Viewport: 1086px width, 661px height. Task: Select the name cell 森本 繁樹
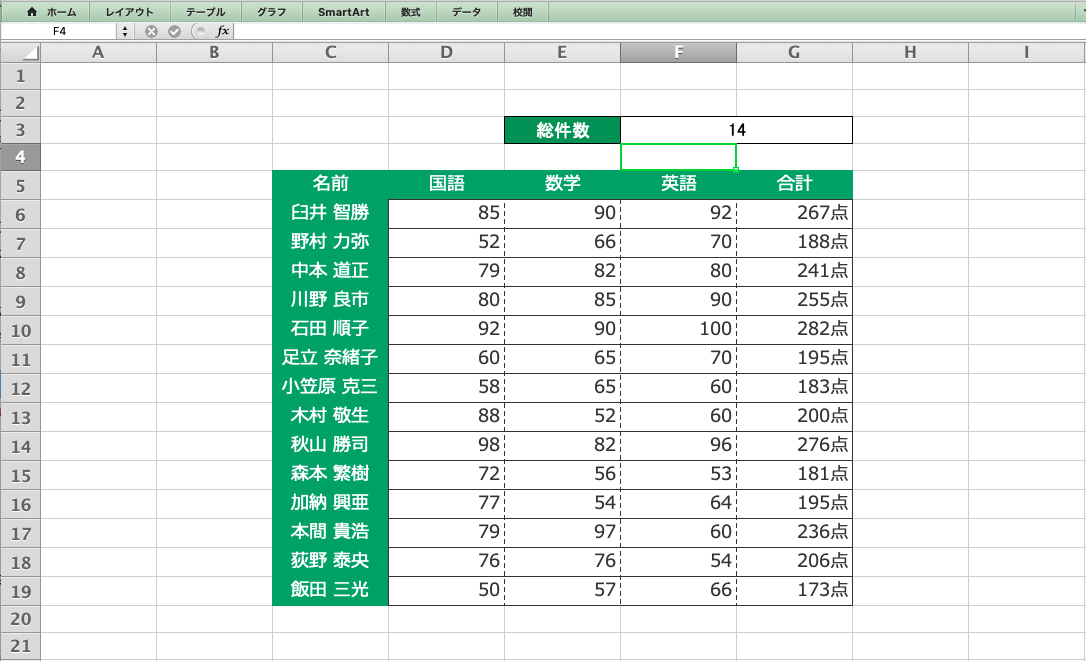[x=330, y=474]
